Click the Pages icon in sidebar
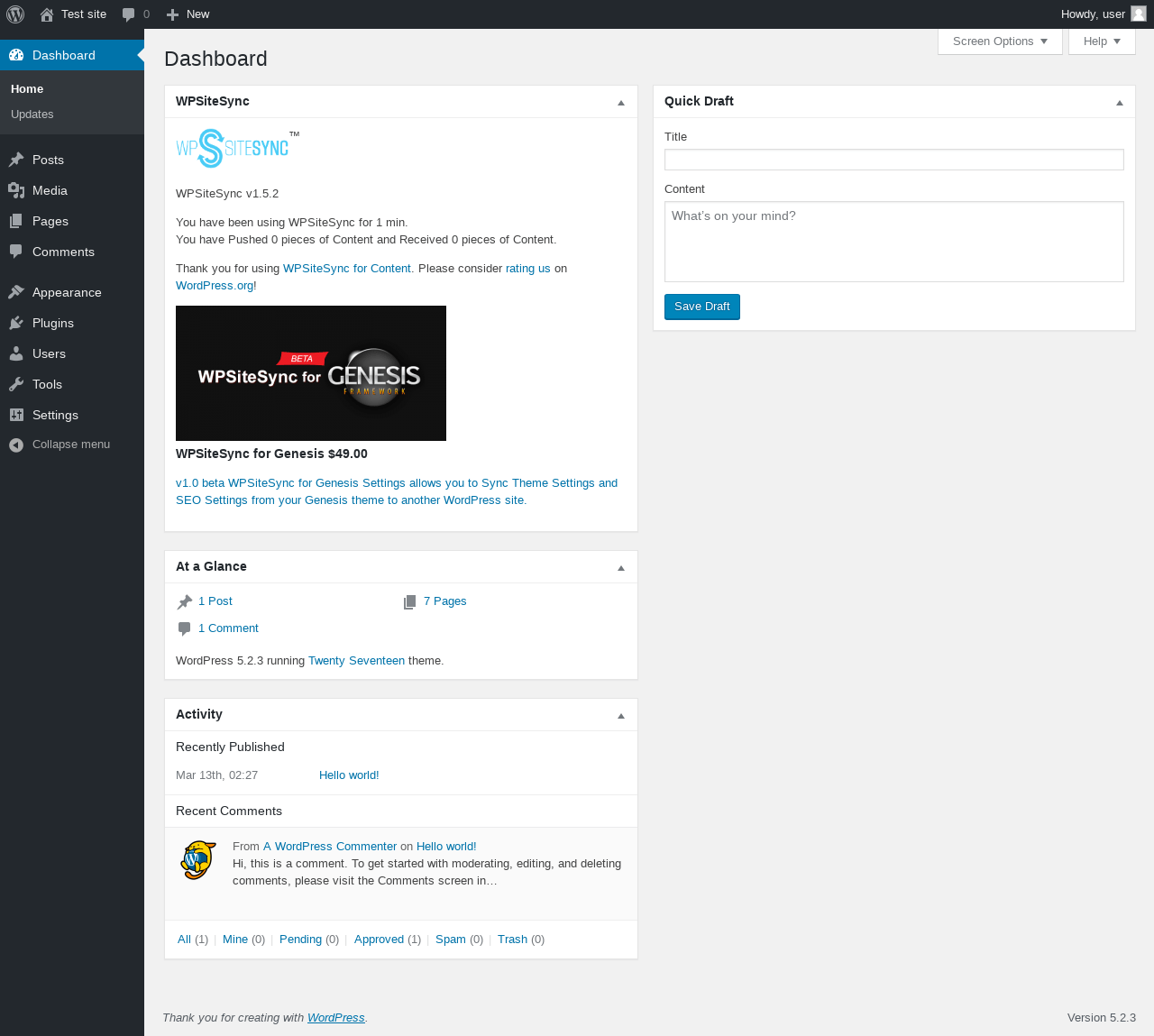The height and width of the screenshot is (1036, 1154). point(16,221)
